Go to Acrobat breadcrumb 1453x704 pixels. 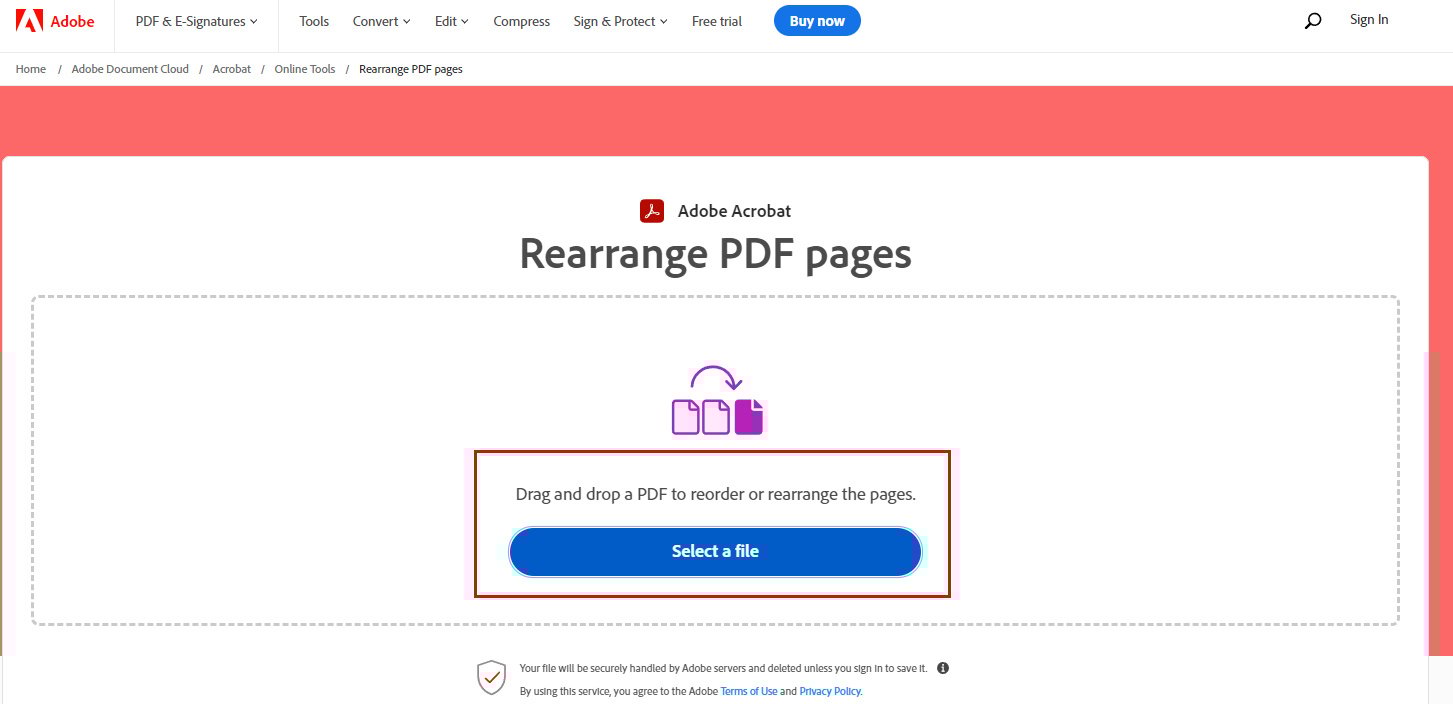tap(232, 69)
